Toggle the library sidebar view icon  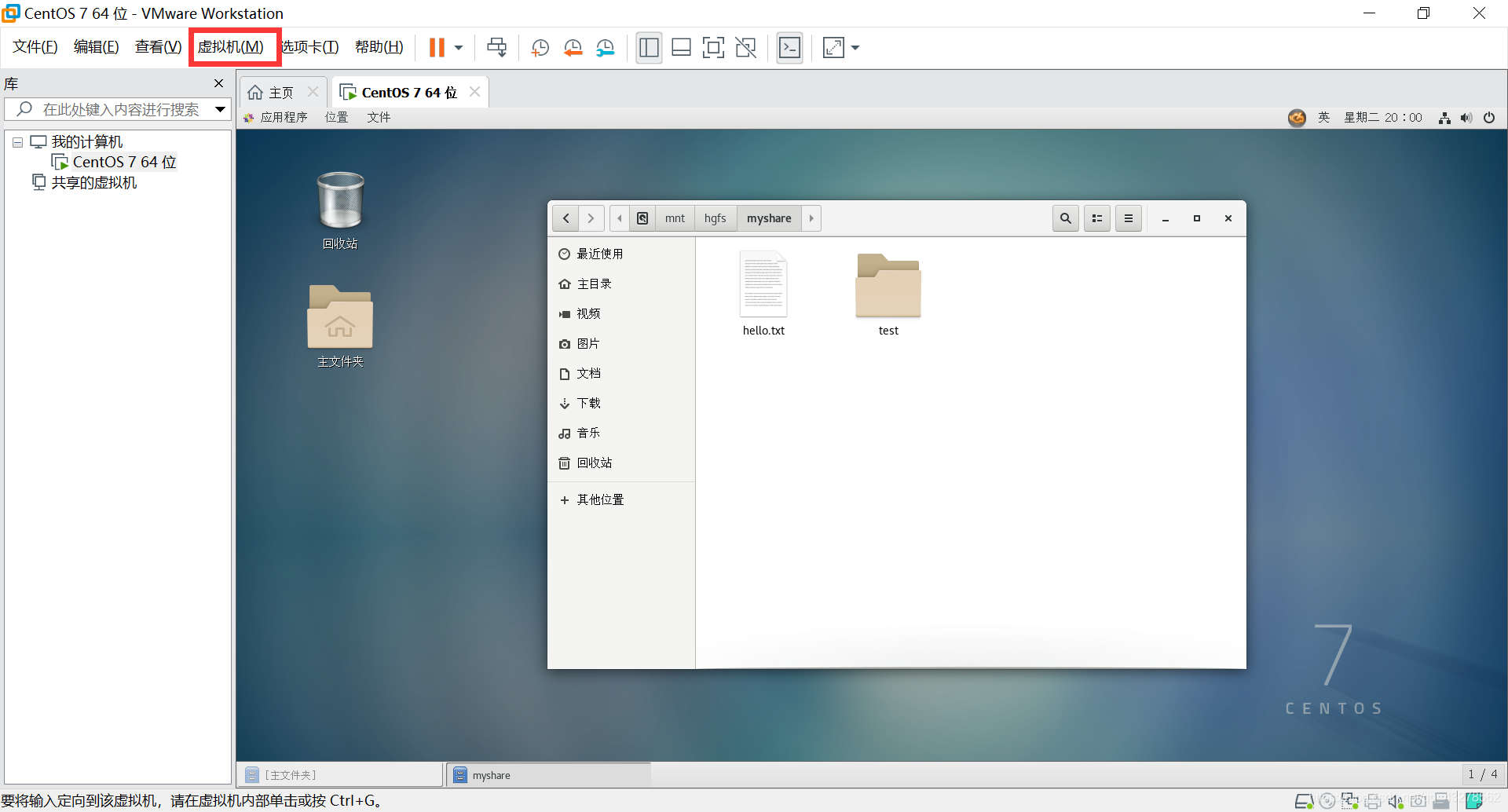(x=649, y=48)
